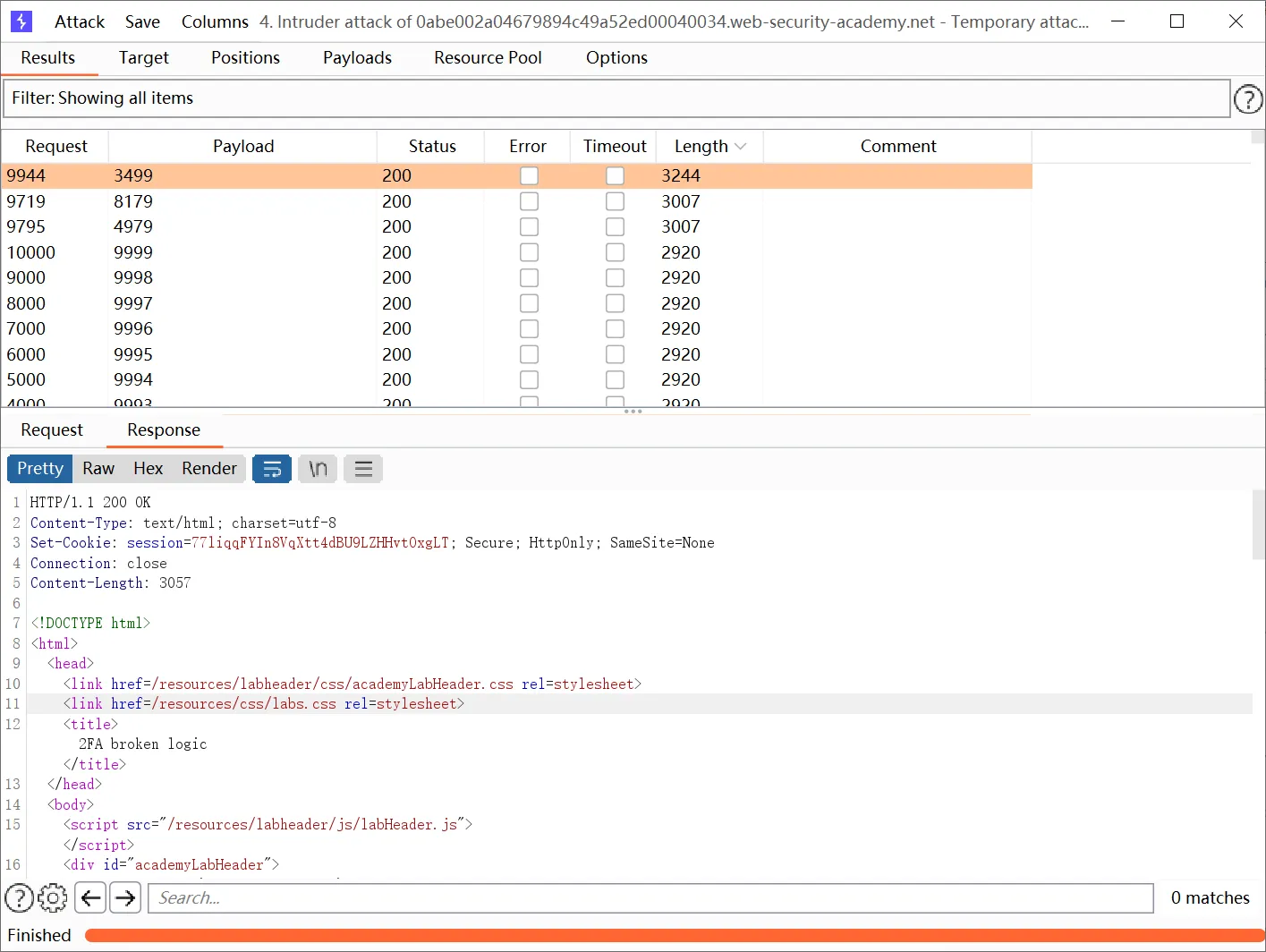Viewport: 1266px width, 952px height.
Task: Open the response hamburger menu icon
Action: coord(363,469)
